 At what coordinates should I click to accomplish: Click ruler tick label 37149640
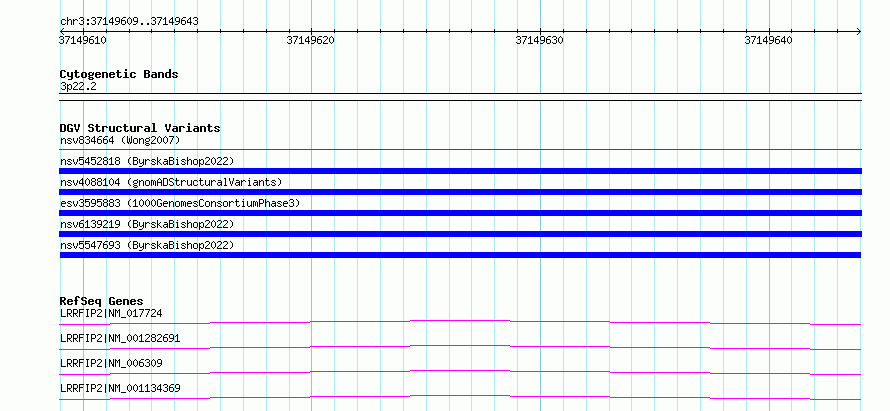pos(769,40)
